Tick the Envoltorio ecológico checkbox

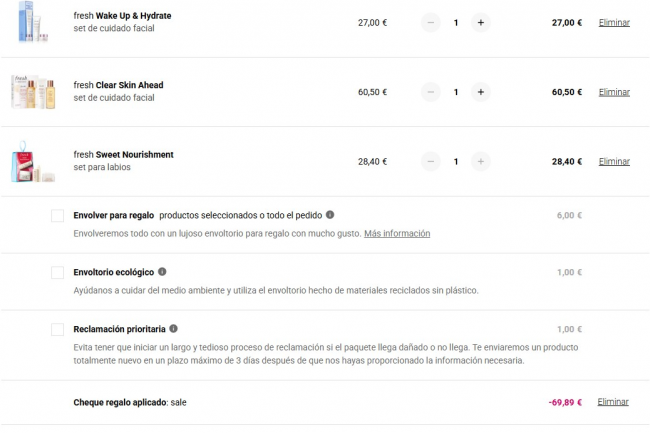tap(57, 272)
